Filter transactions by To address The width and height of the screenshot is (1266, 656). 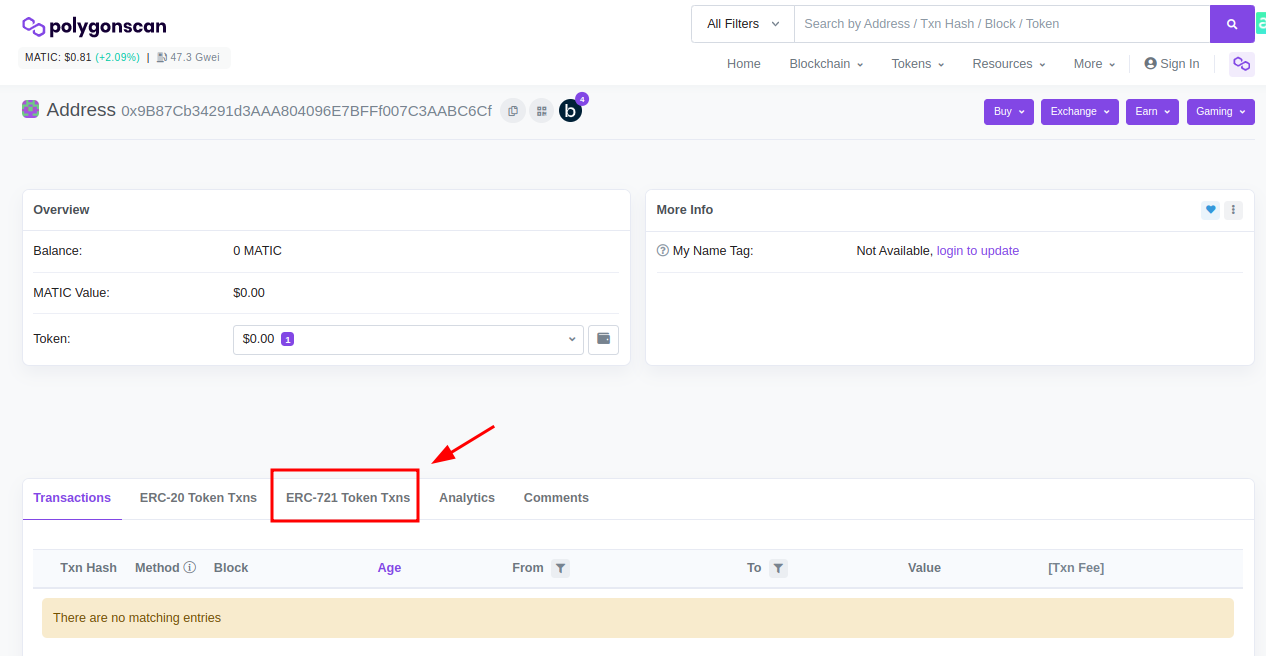pyautogui.click(x=778, y=568)
